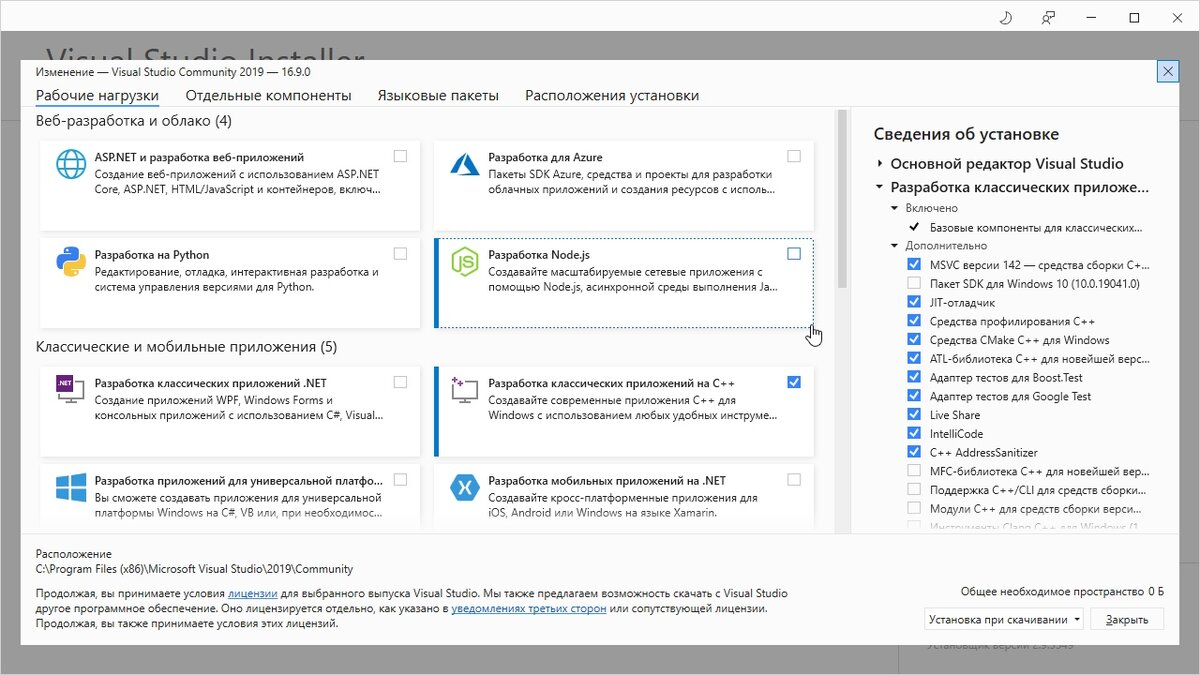The height and width of the screenshot is (675, 1200).
Task: Uncheck the C++ desktop development workload
Action: 794,382
